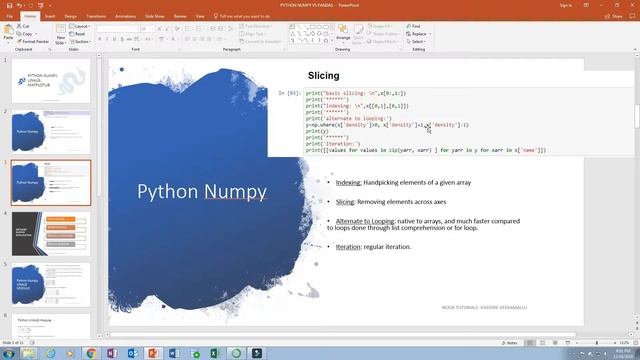
Task: Expand the Select dropdown in Editing
Action: pos(425,42)
